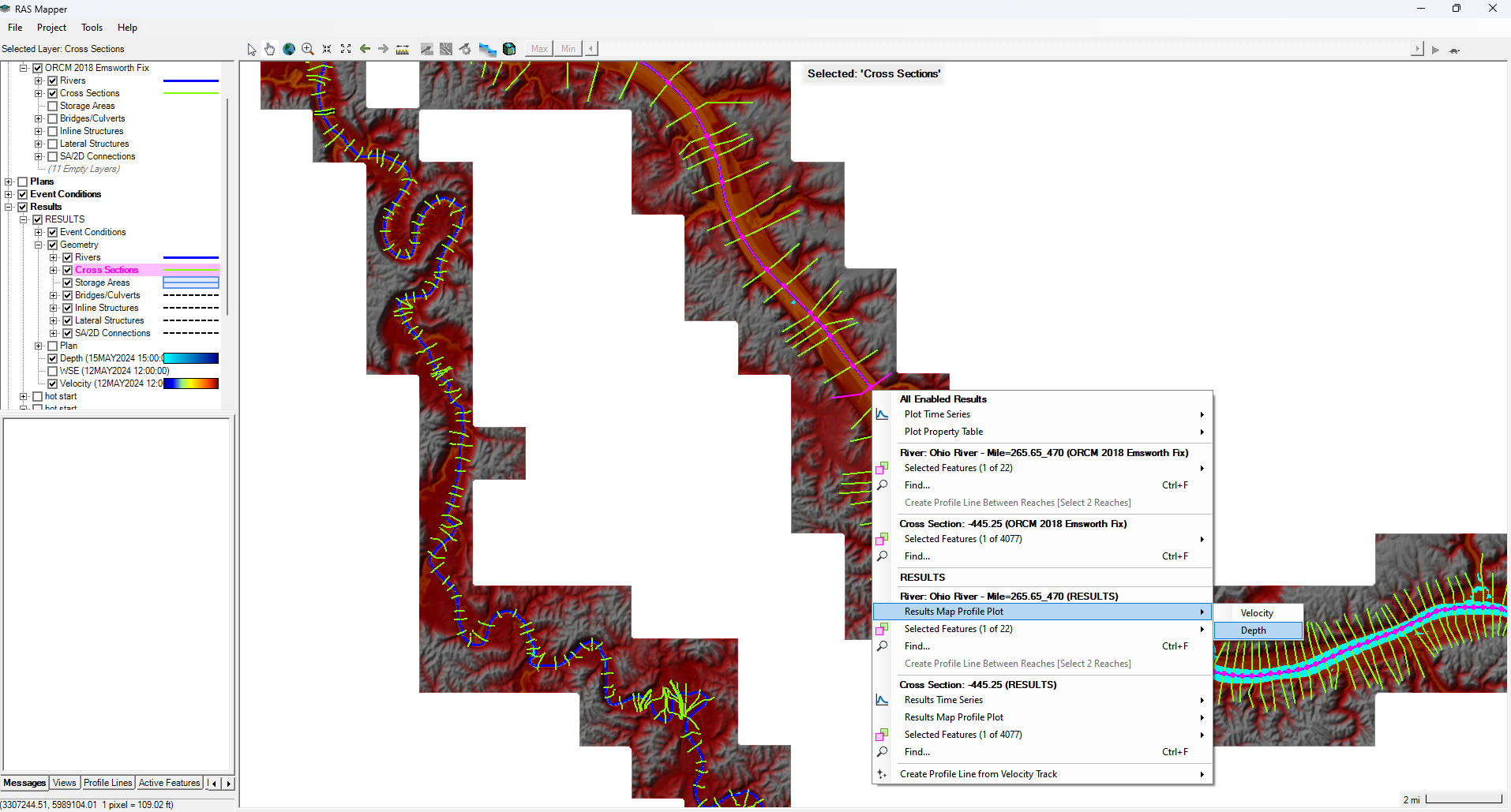Click the Max button in toolbar
The height and width of the screenshot is (812, 1511).
coord(539,49)
